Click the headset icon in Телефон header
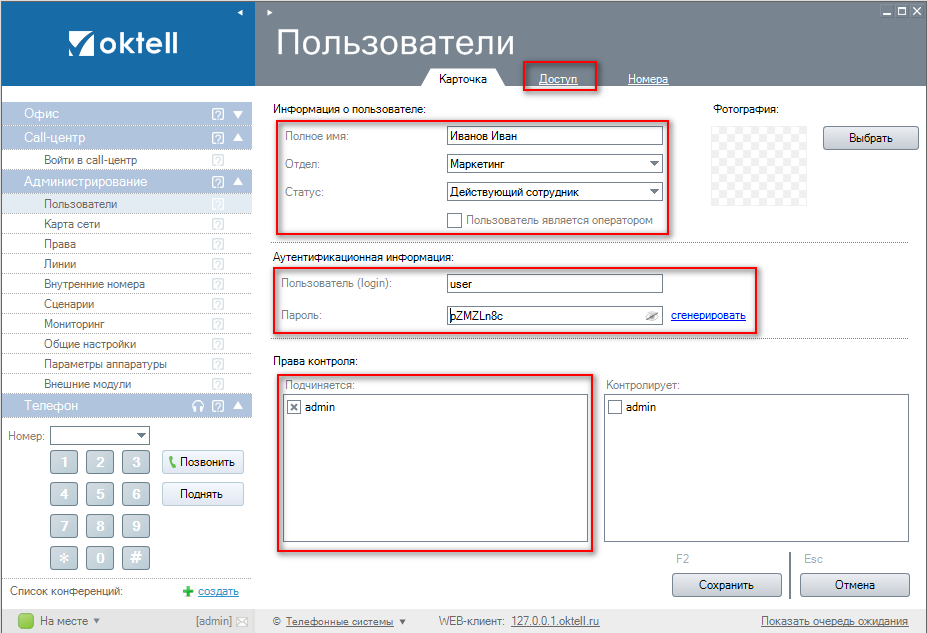This screenshot has height=633, width=927. point(198,406)
